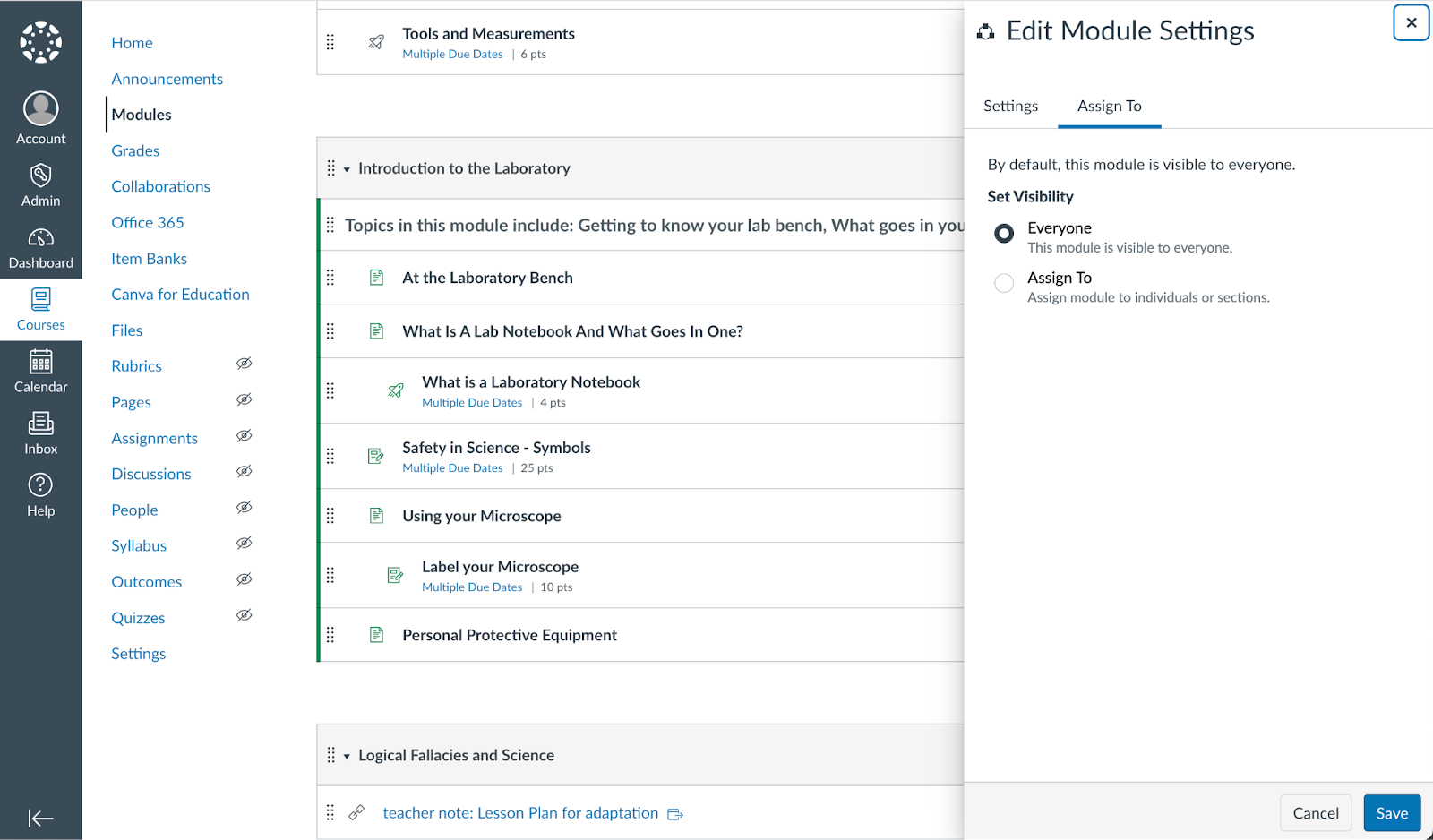Screen dimensions: 1433x840
Task: Open the Calendar icon in global navigation
Action: (x=41, y=362)
